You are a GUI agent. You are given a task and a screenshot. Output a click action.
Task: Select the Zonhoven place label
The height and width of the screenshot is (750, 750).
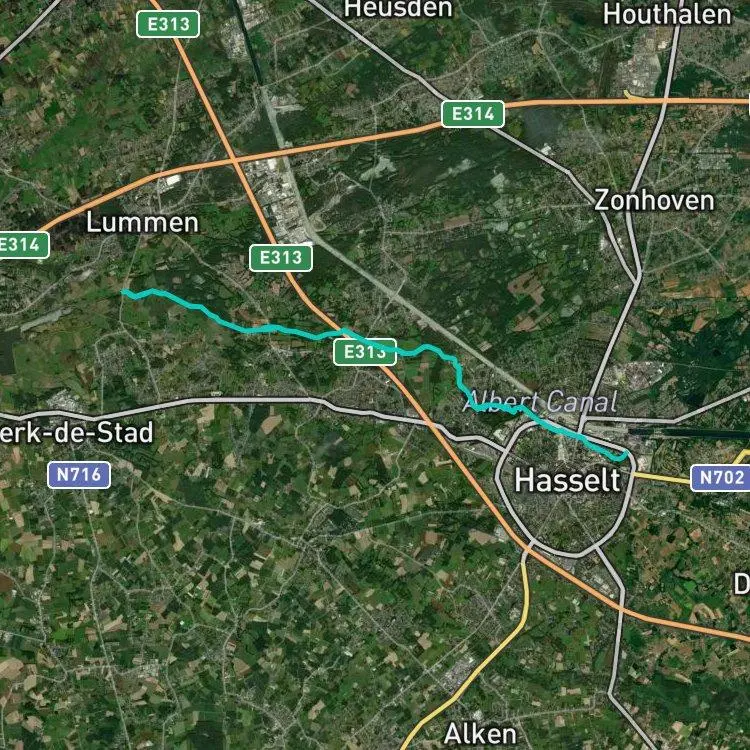[x=654, y=200]
